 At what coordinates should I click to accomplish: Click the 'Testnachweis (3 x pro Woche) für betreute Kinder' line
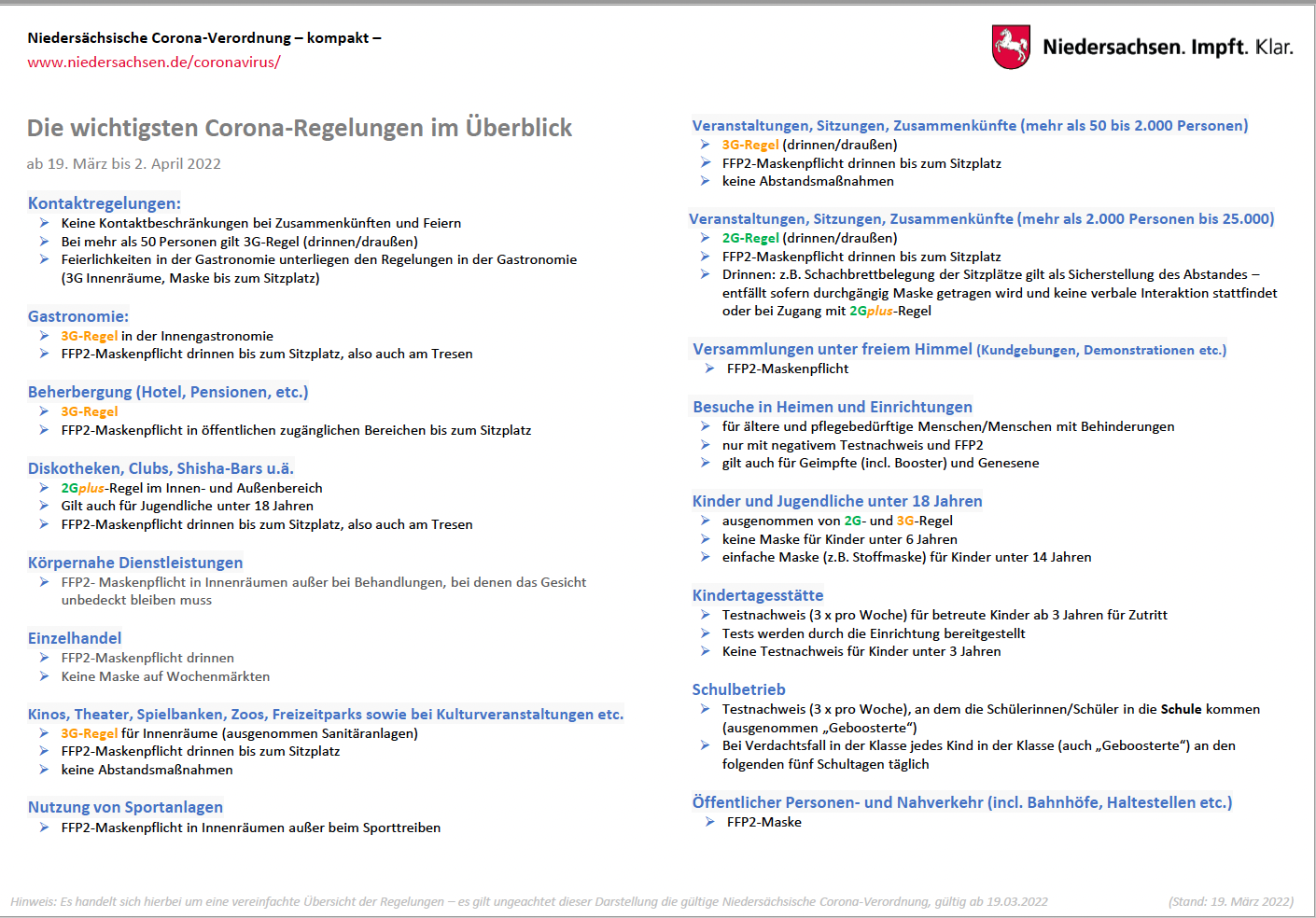(x=945, y=615)
